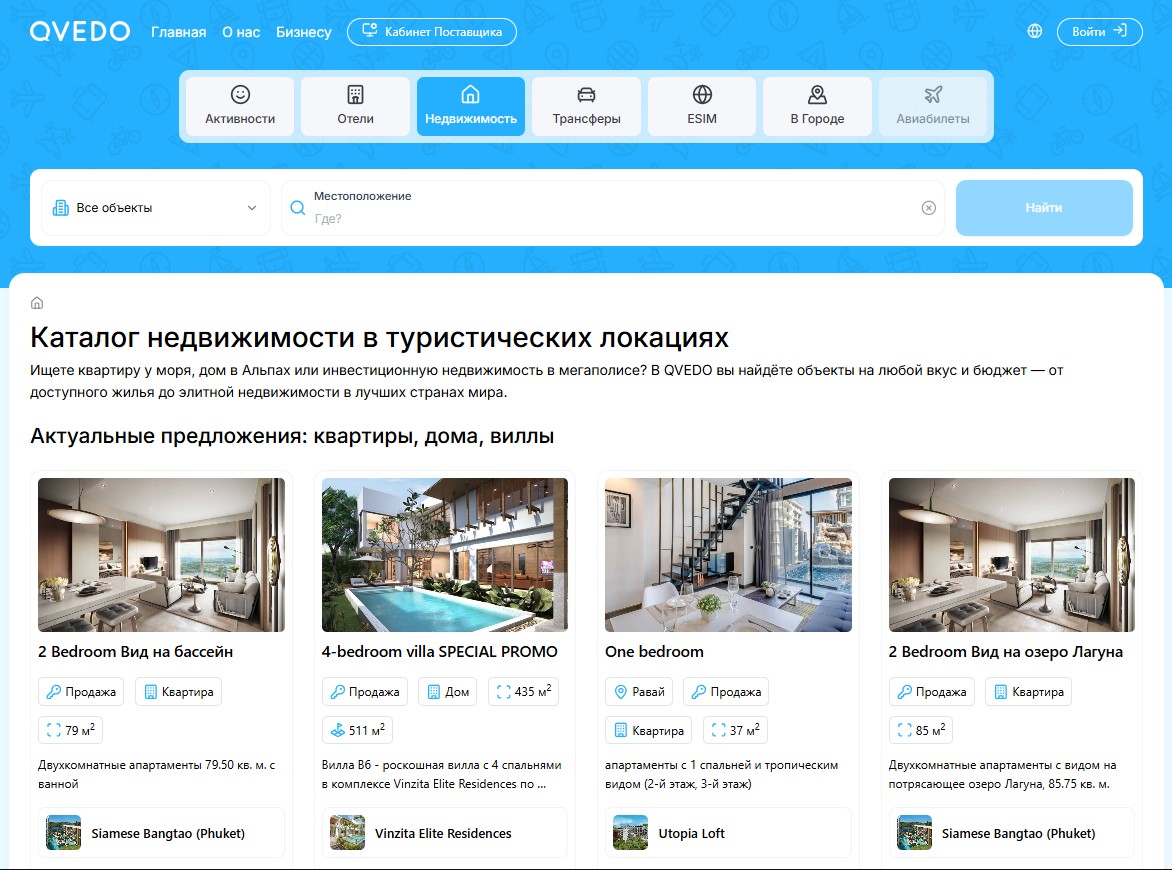Screen dimensions: 1172x870
Task: Select О нас in the top menu
Action: click(x=239, y=31)
